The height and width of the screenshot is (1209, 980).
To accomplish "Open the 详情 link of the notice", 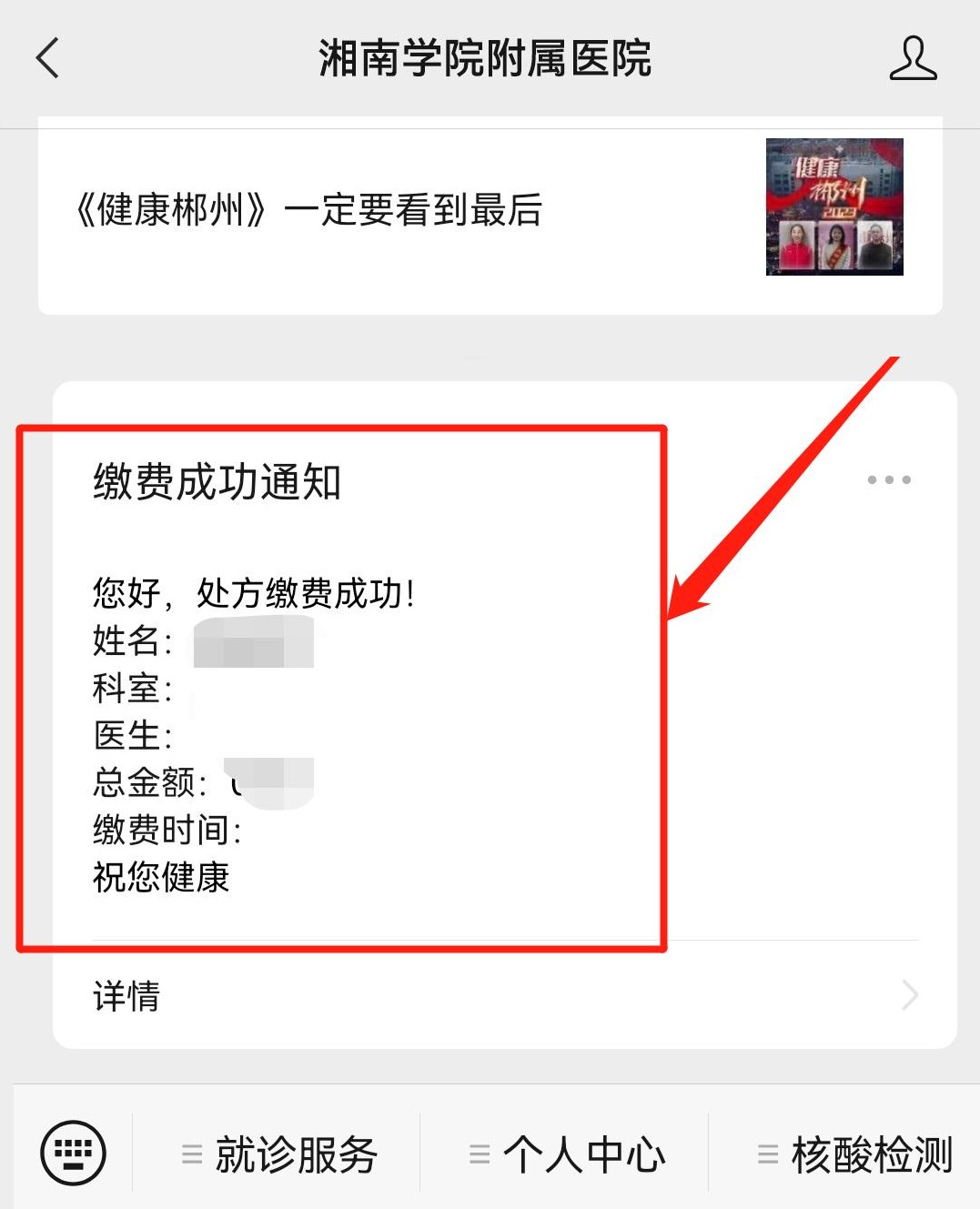I will point(505,995).
